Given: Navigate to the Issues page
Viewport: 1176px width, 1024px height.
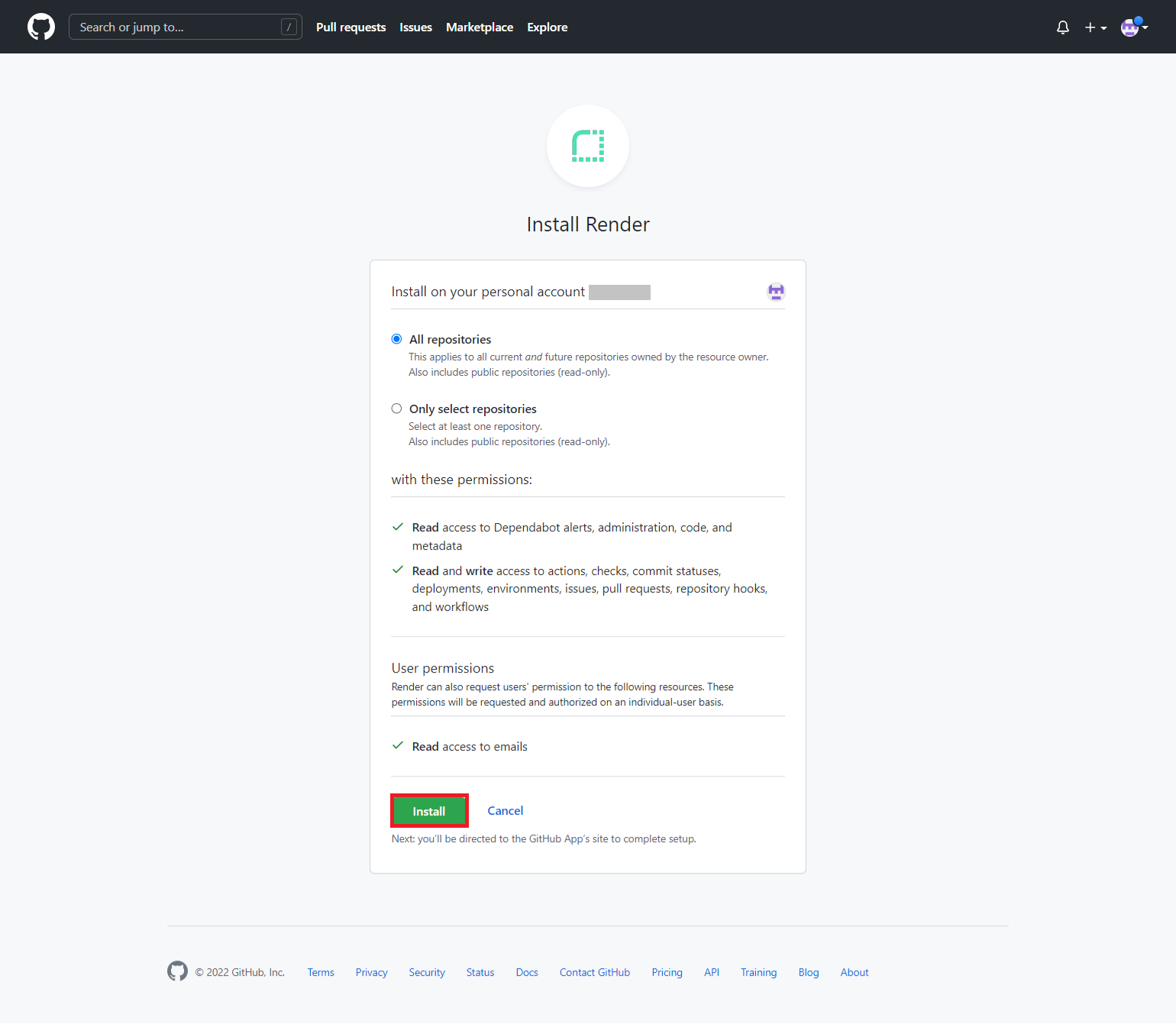Looking at the screenshot, I should 415,27.
